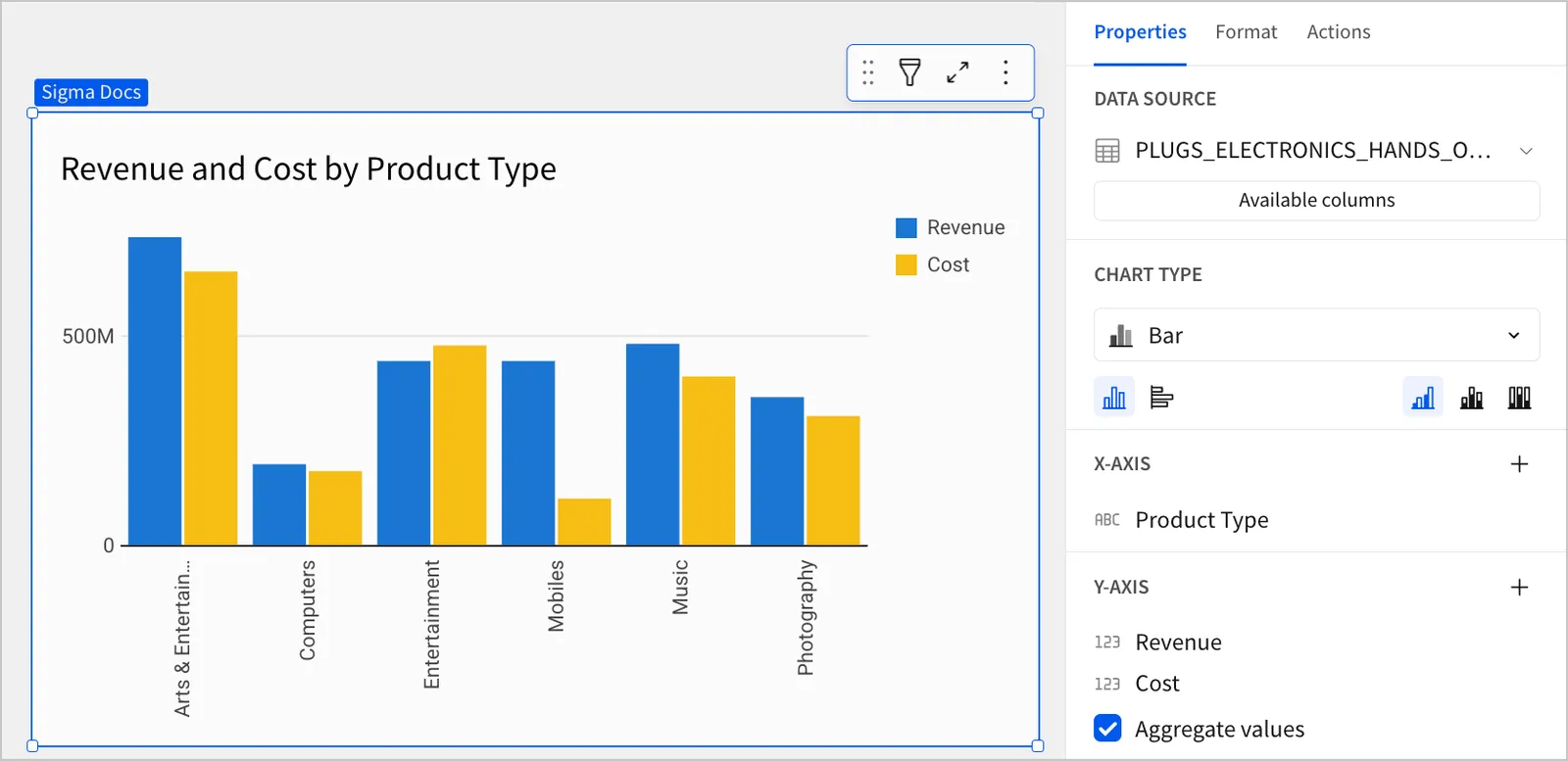This screenshot has width=1568, height=761.
Task: Click the 123 type icon beside Cost
Action: (1107, 684)
